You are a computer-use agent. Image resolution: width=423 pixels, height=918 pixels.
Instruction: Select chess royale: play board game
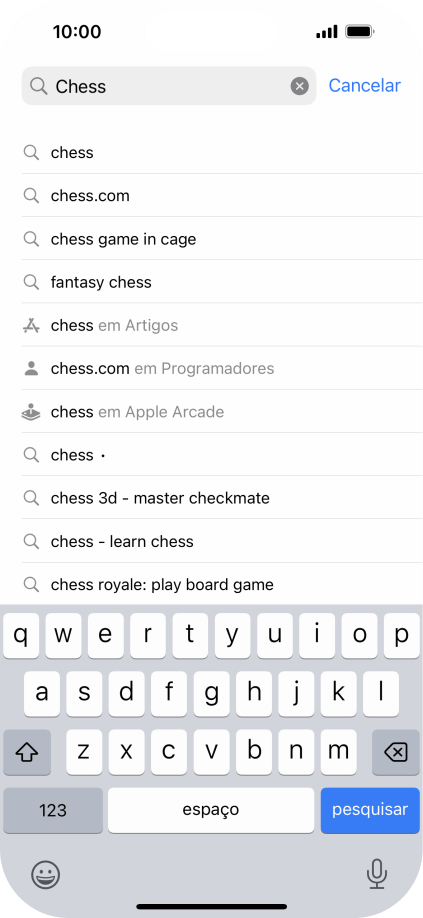pyautogui.click(x=222, y=584)
